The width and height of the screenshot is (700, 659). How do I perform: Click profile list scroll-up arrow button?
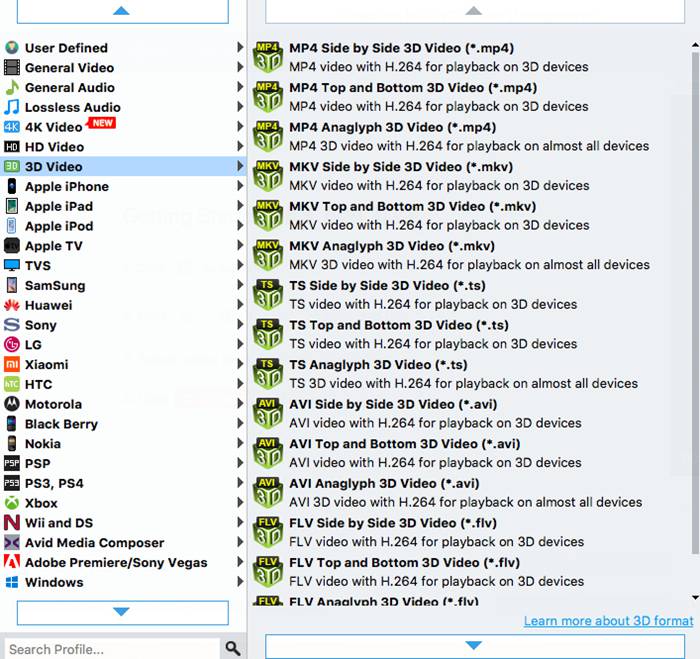pyautogui.click(x=475, y=11)
